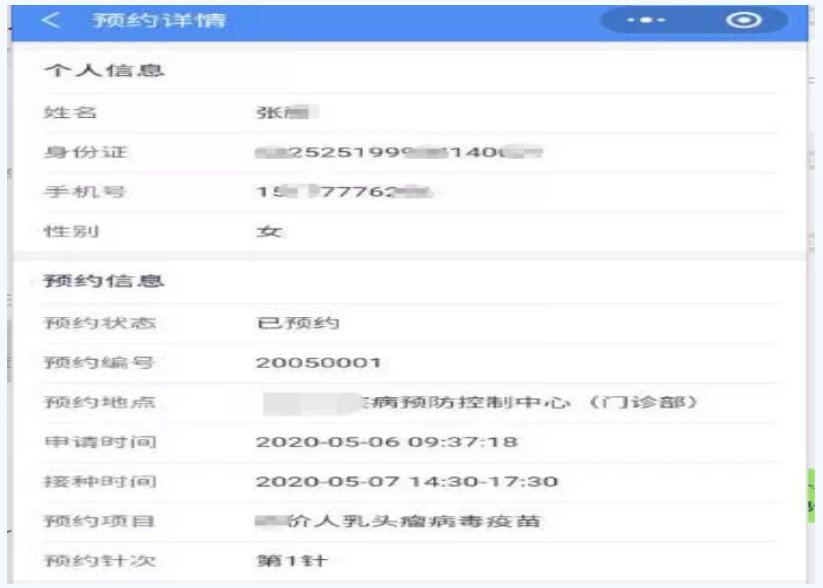Click the 身份证 label
This screenshot has width=823, height=588.
coord(86,152)
